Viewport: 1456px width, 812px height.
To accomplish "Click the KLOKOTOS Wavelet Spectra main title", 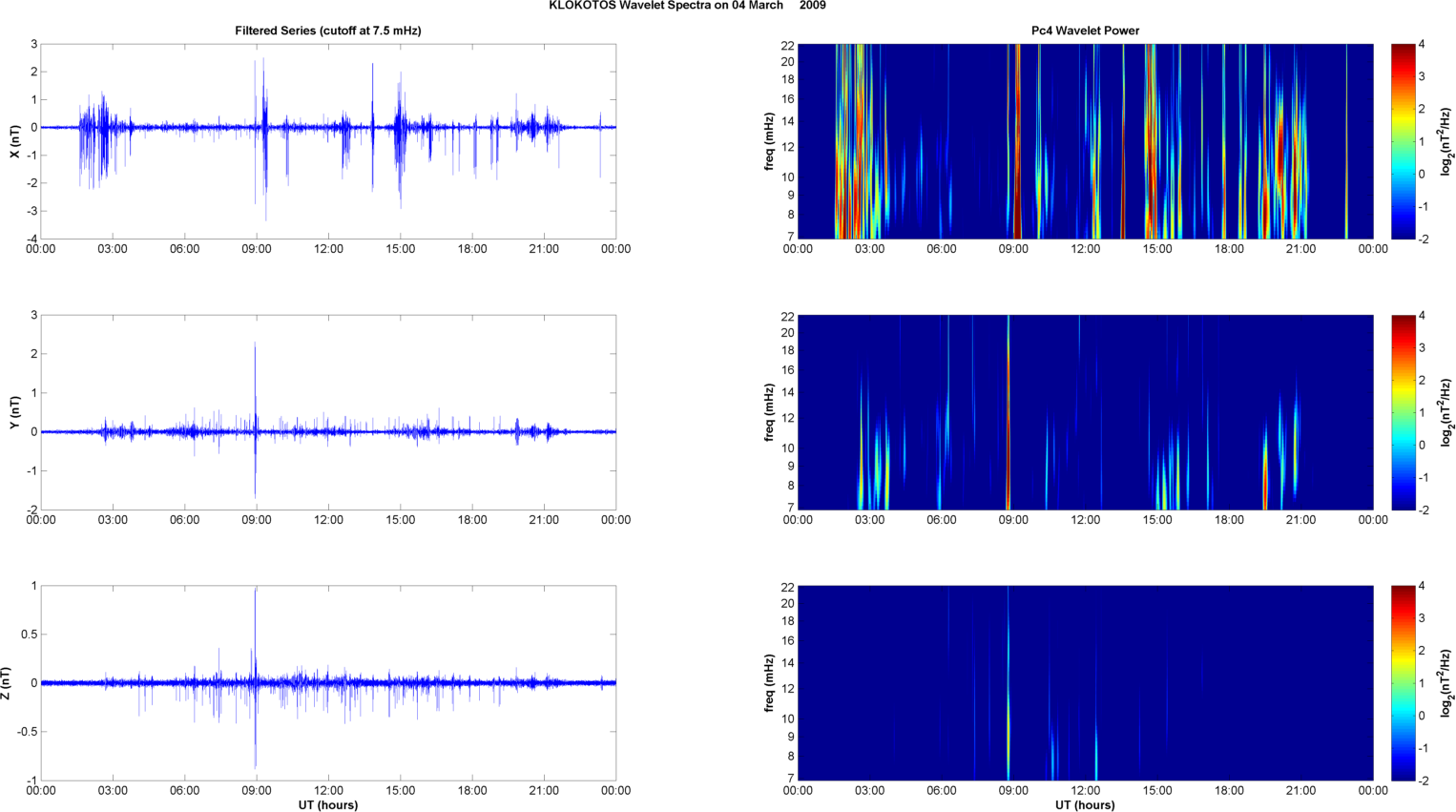I will coord(687,6).
